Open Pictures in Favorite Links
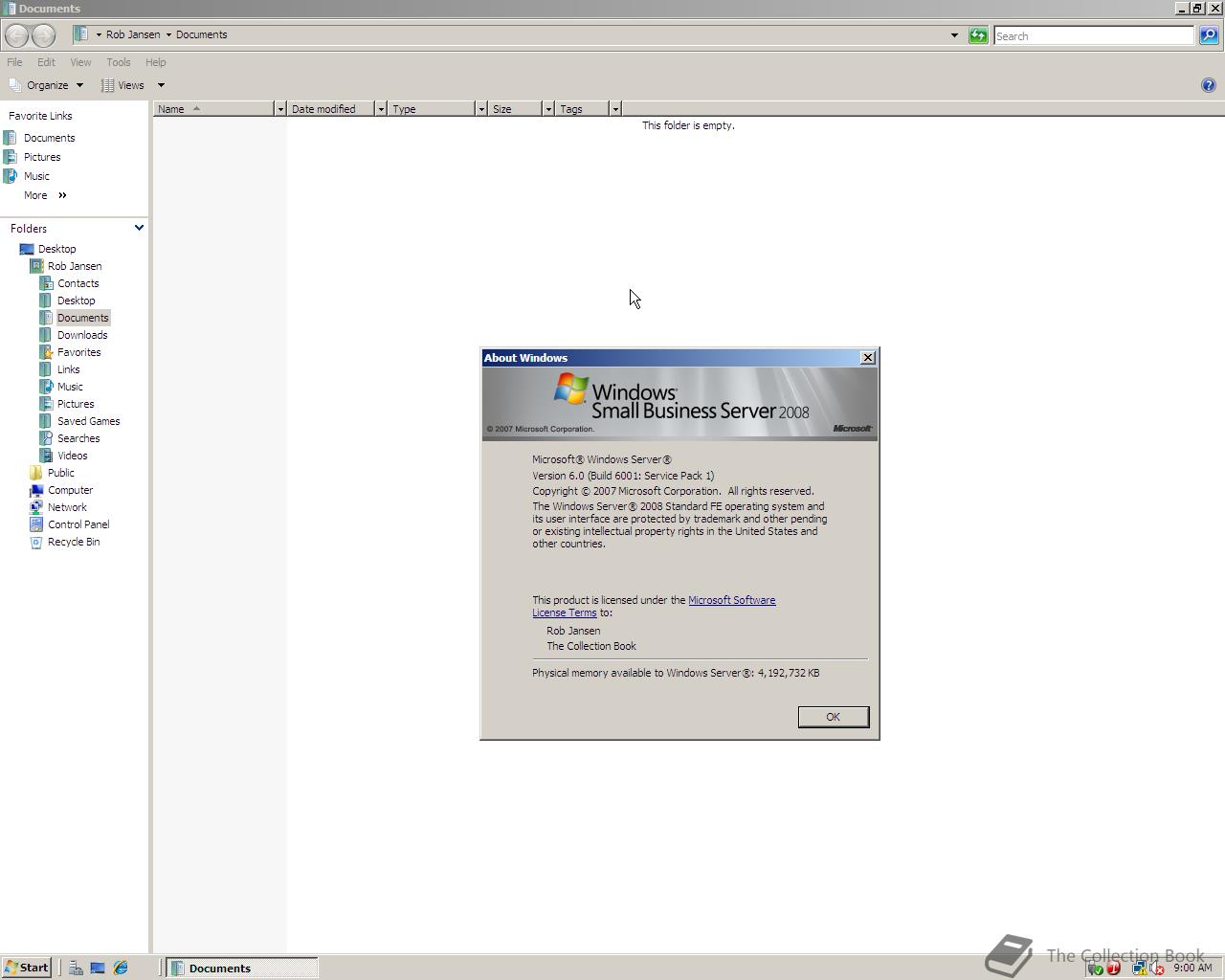 (x=41, y=157)
